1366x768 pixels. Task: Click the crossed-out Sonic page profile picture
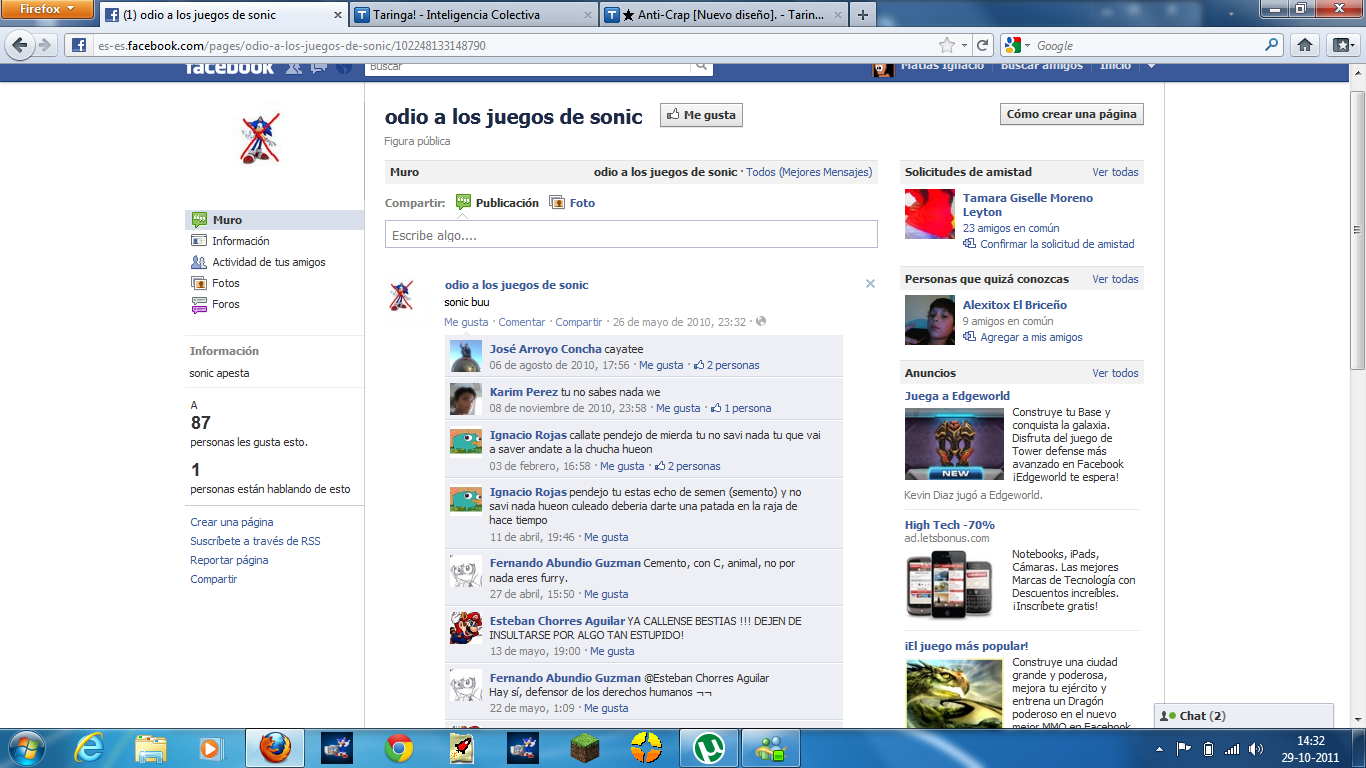pyautogui.click(x=260, y=138)
